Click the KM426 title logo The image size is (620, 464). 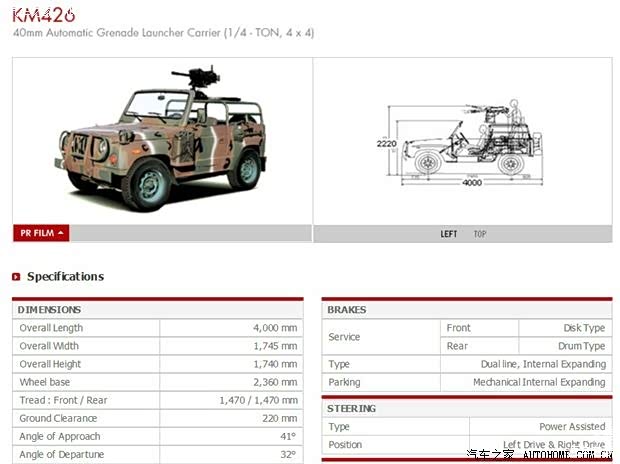pyautogui.click(x=43, y=14)
